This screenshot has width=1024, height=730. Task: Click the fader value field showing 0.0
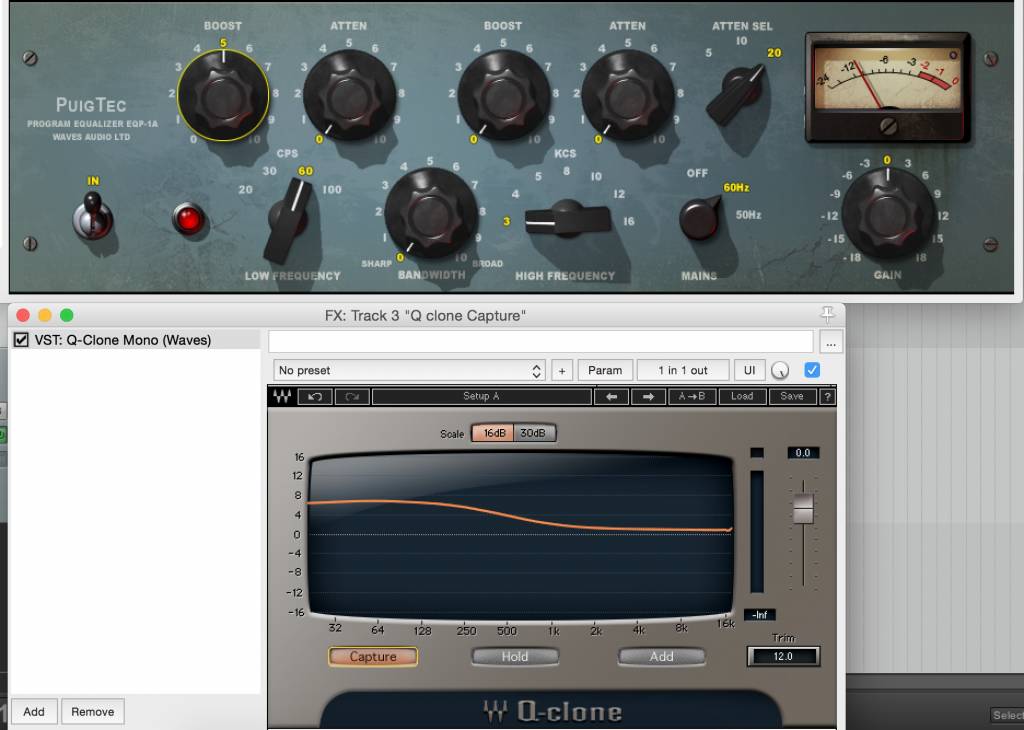[803, 452]
